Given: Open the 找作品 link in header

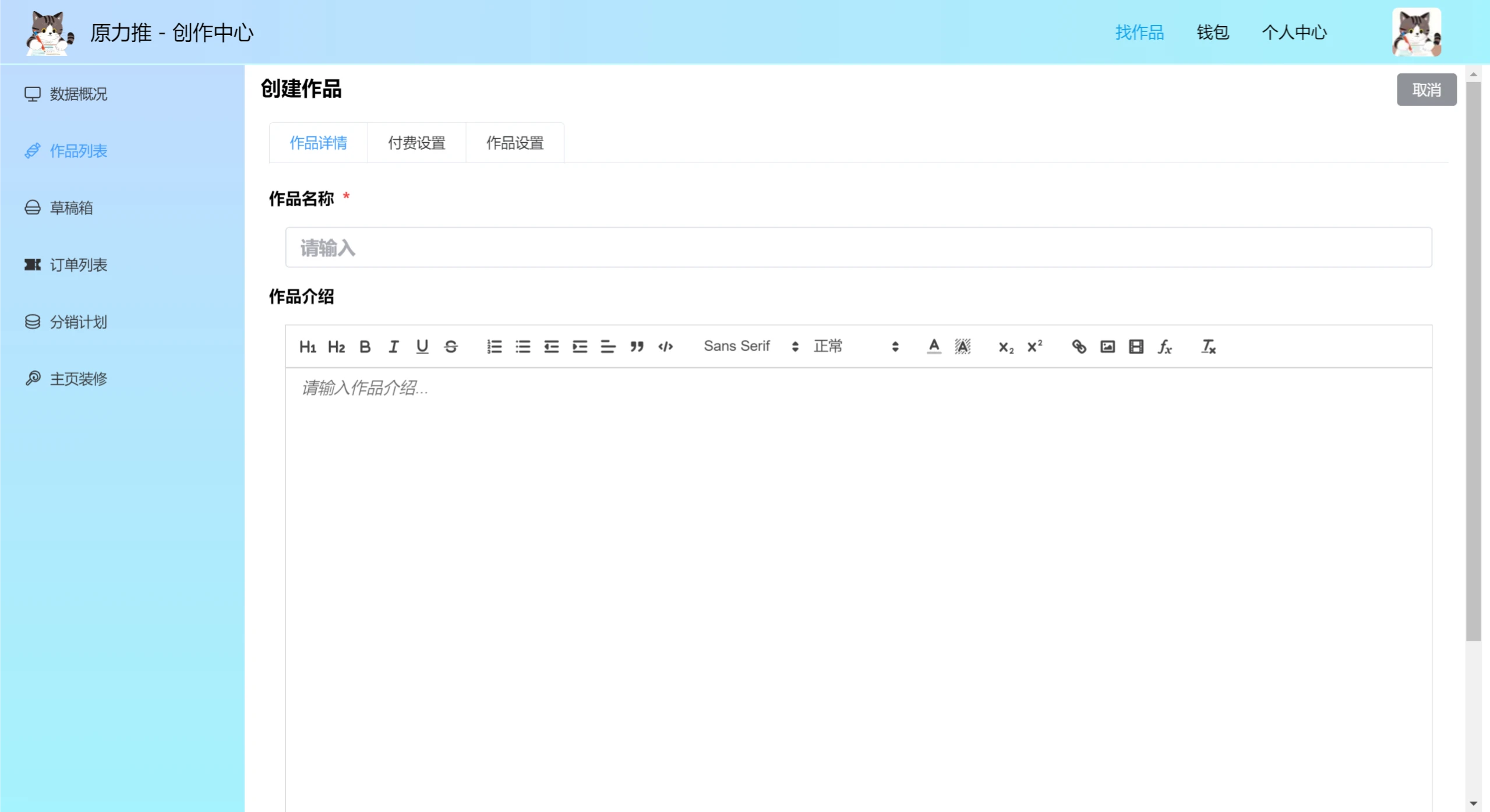Looking at the screenshot, I should pos(1139,32).
